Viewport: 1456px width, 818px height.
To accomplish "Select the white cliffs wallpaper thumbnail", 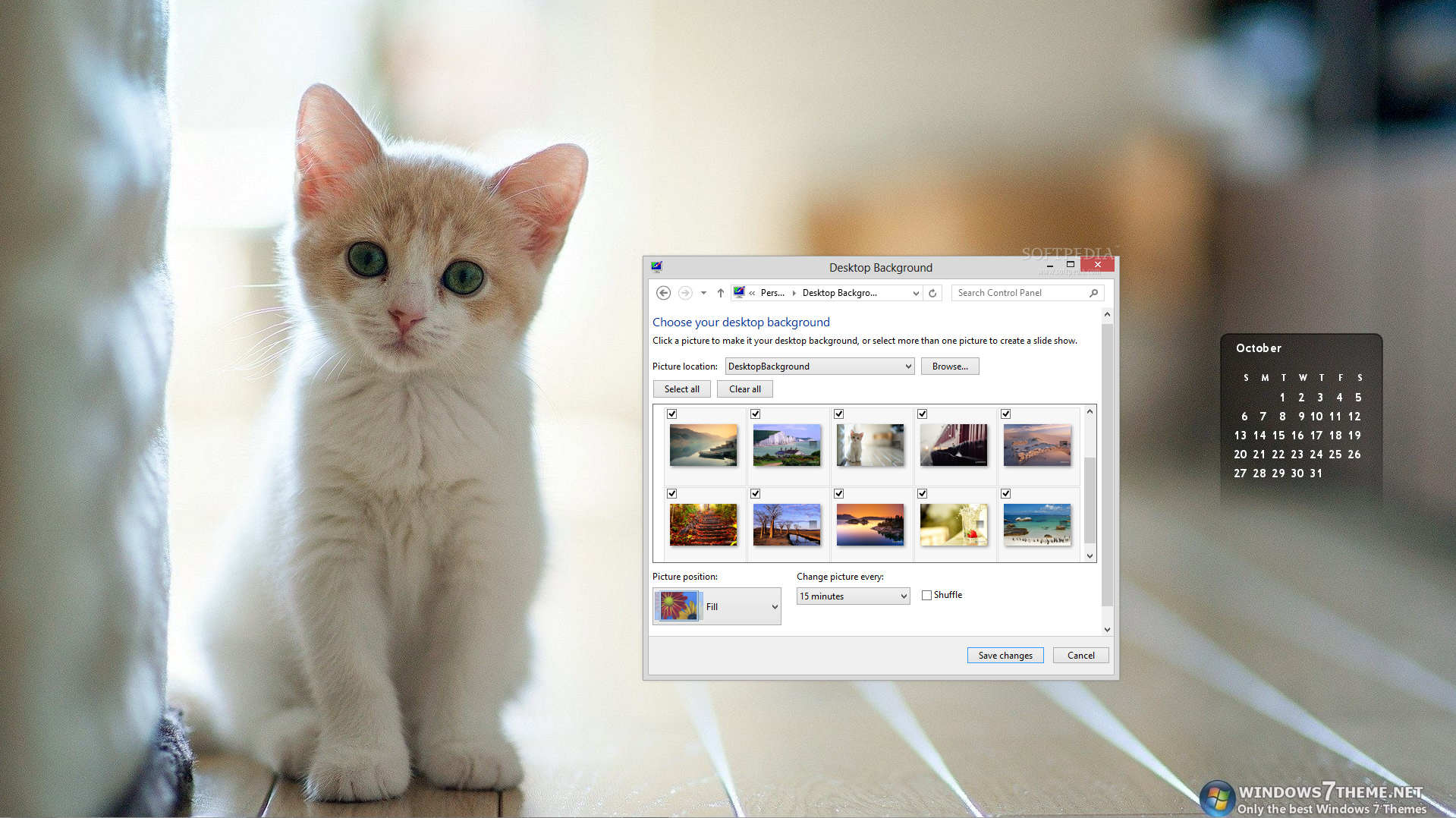I will point(787,445).
